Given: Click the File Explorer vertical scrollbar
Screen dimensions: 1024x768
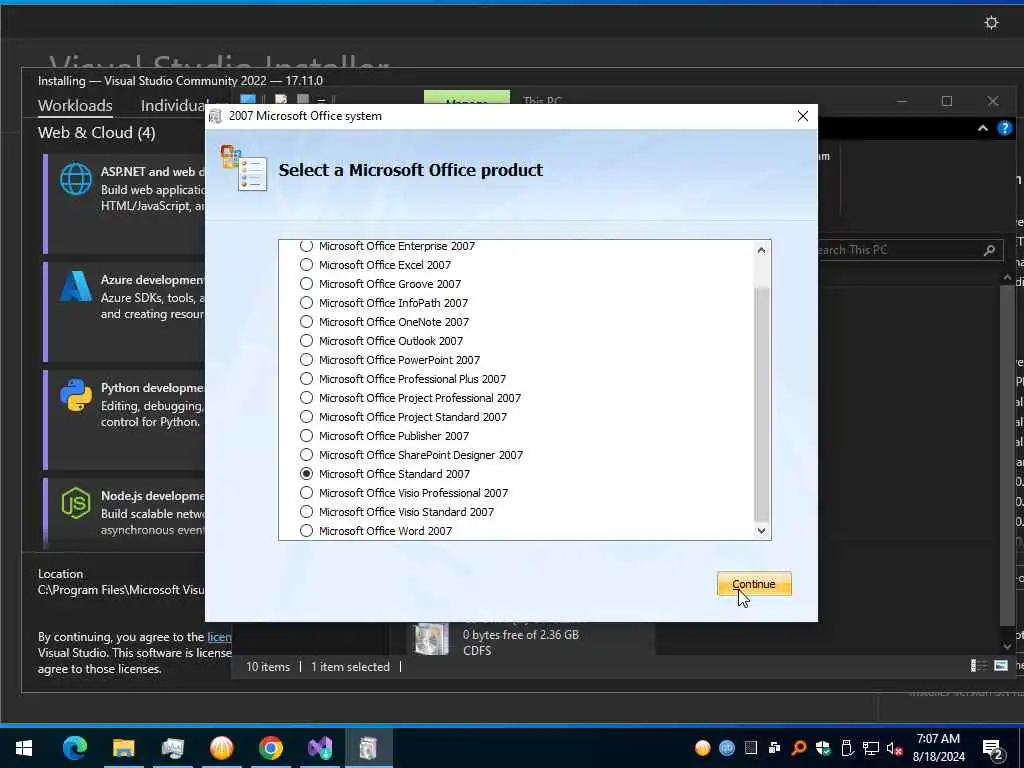Looking at the screenshot, I should pos(1007,455).
